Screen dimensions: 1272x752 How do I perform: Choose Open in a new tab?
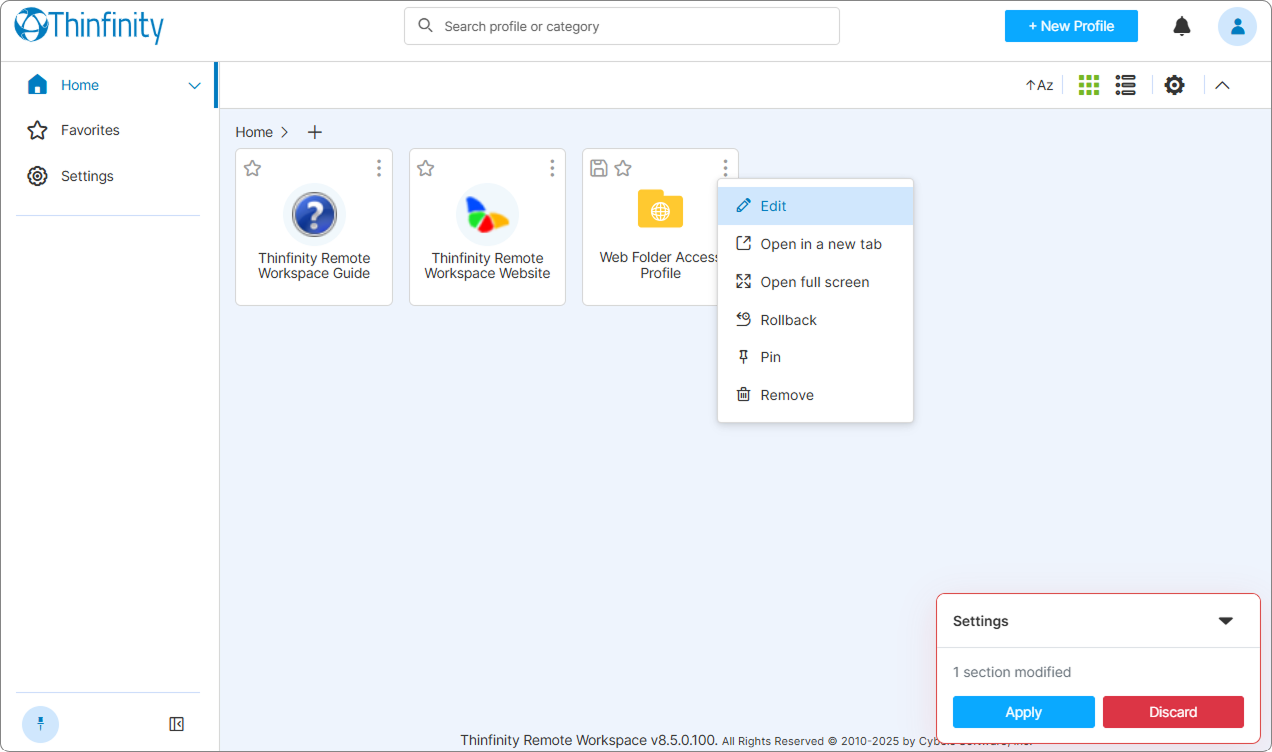point(815,244)
